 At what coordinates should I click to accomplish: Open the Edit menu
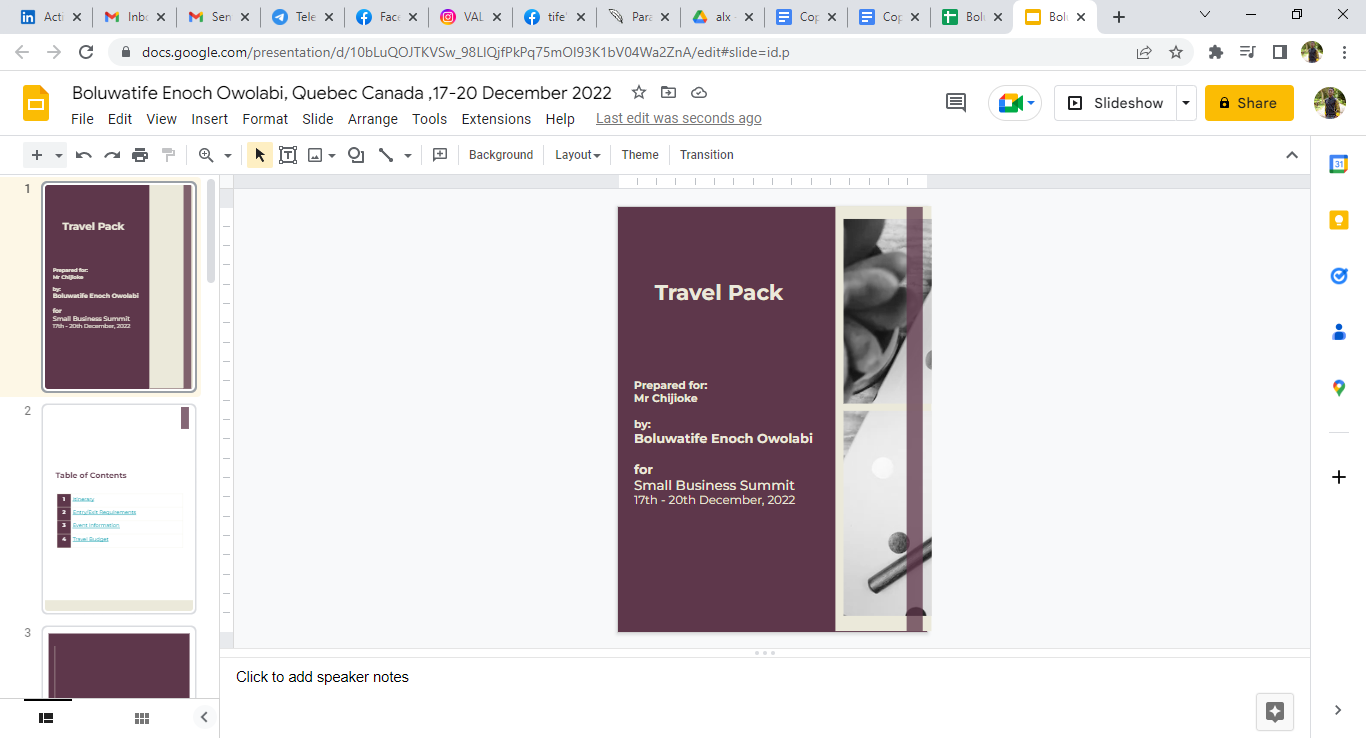coord(120,119)
